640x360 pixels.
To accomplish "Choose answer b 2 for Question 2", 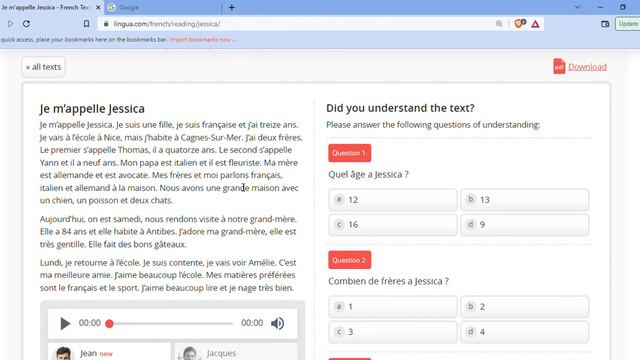I will pos(524,307).
